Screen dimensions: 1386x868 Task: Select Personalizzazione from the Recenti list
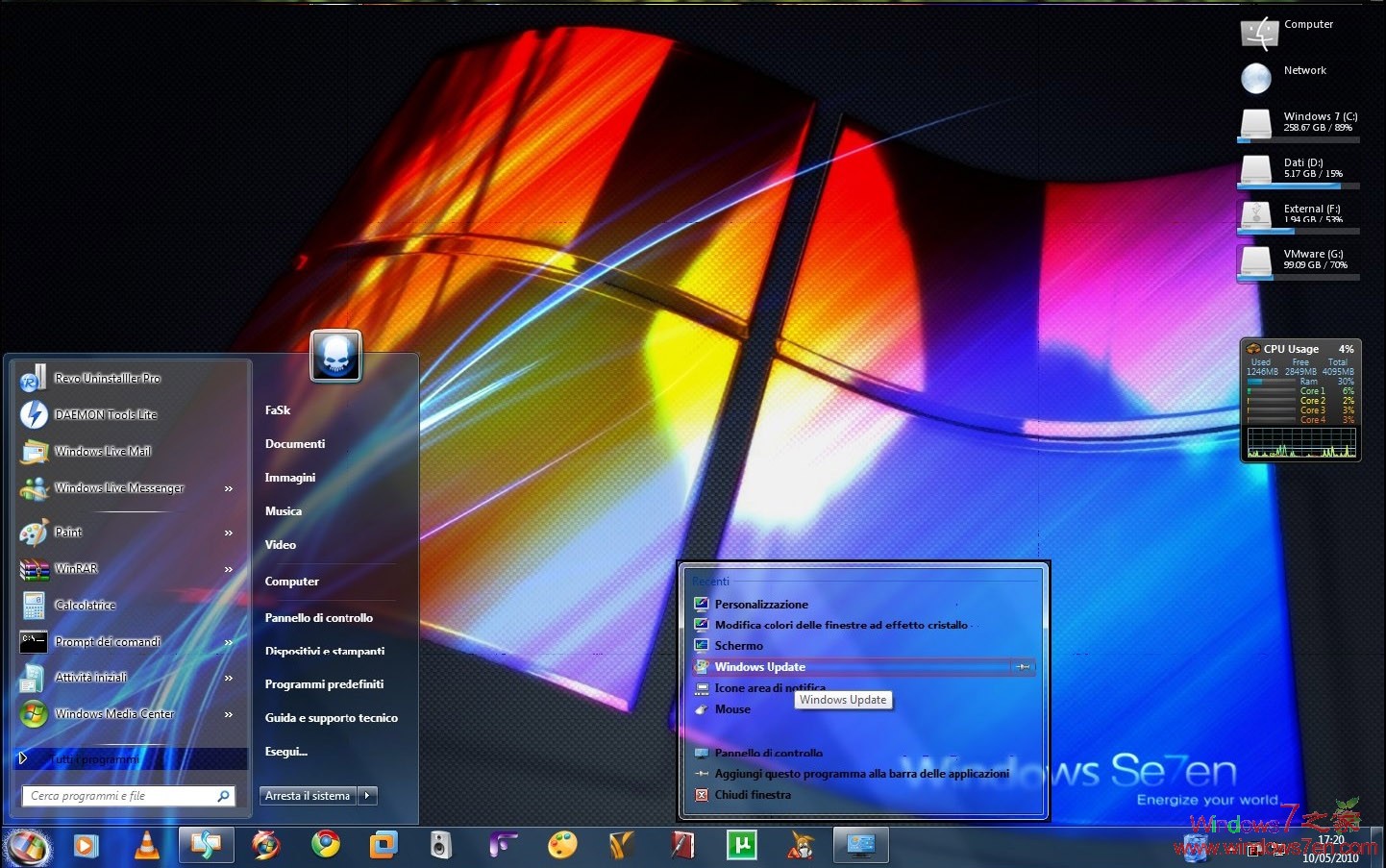click(761, 604)
